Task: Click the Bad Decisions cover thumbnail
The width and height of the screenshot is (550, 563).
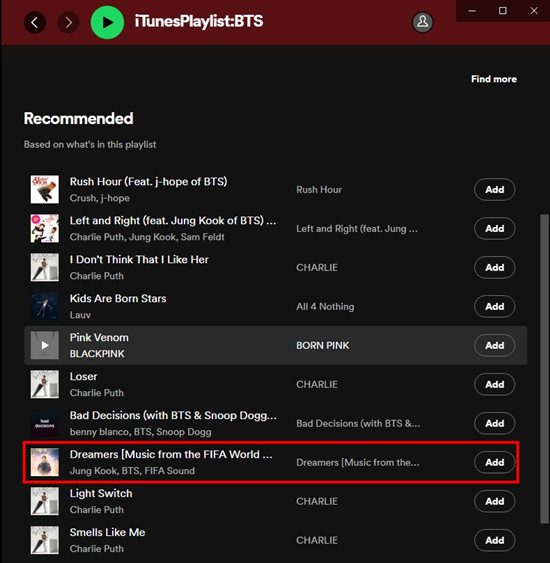Action: (45, 423)
